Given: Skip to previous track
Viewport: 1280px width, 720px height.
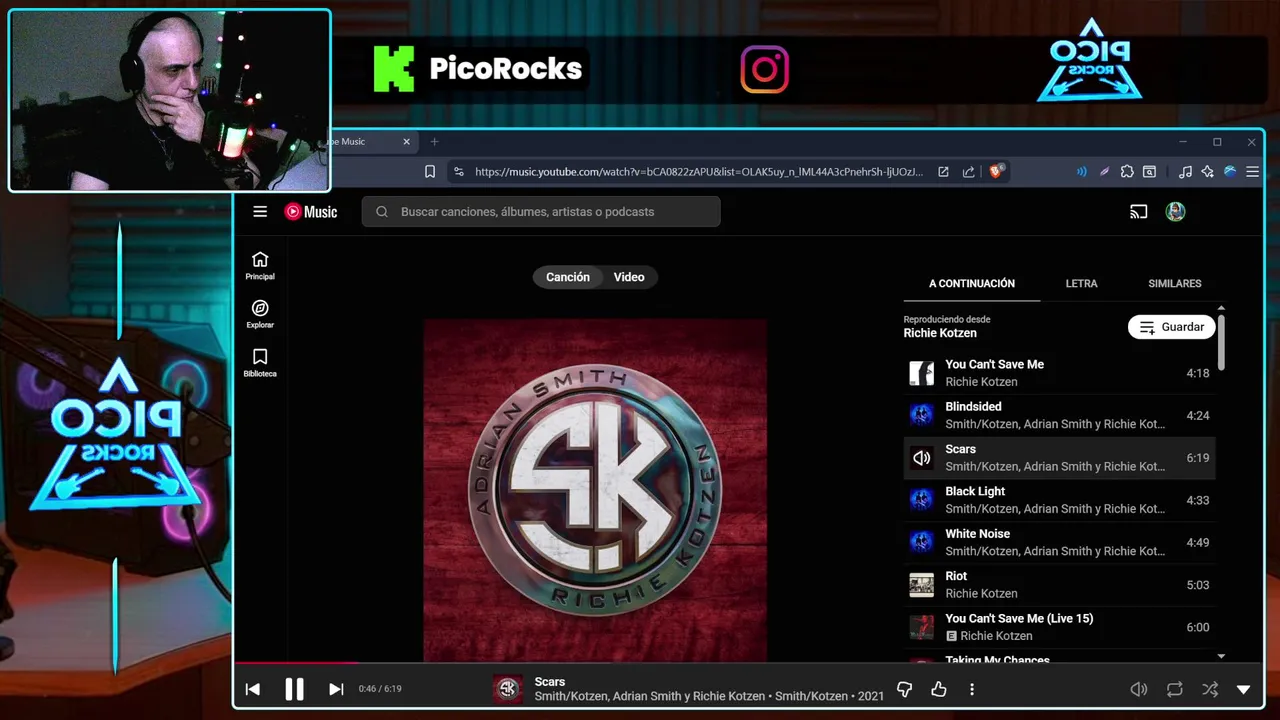Looking at the screenshot, I should (x=253, y=689).
